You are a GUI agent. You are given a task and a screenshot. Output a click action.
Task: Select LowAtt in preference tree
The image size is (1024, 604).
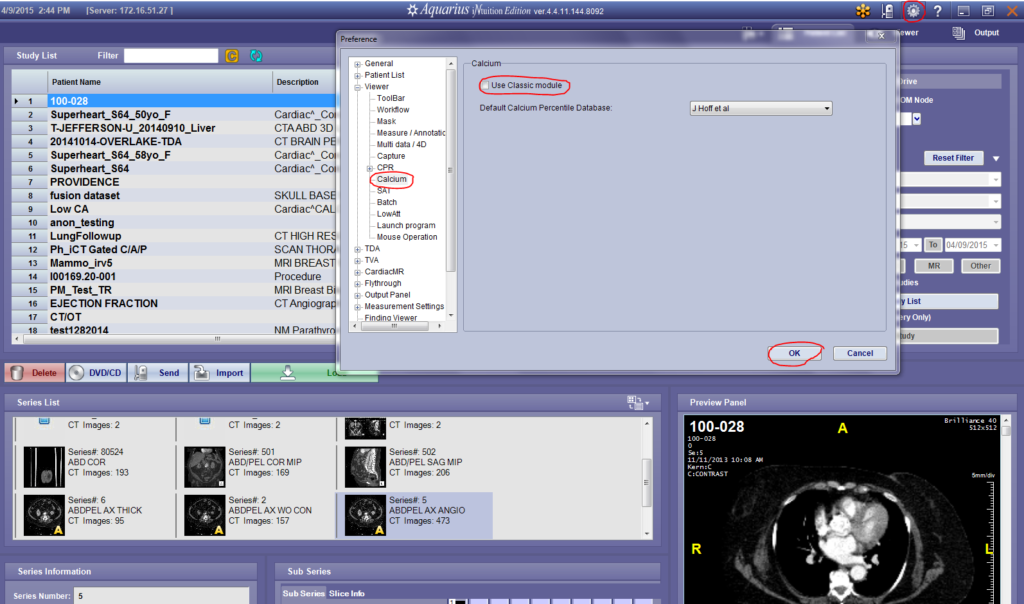[389, 214]
